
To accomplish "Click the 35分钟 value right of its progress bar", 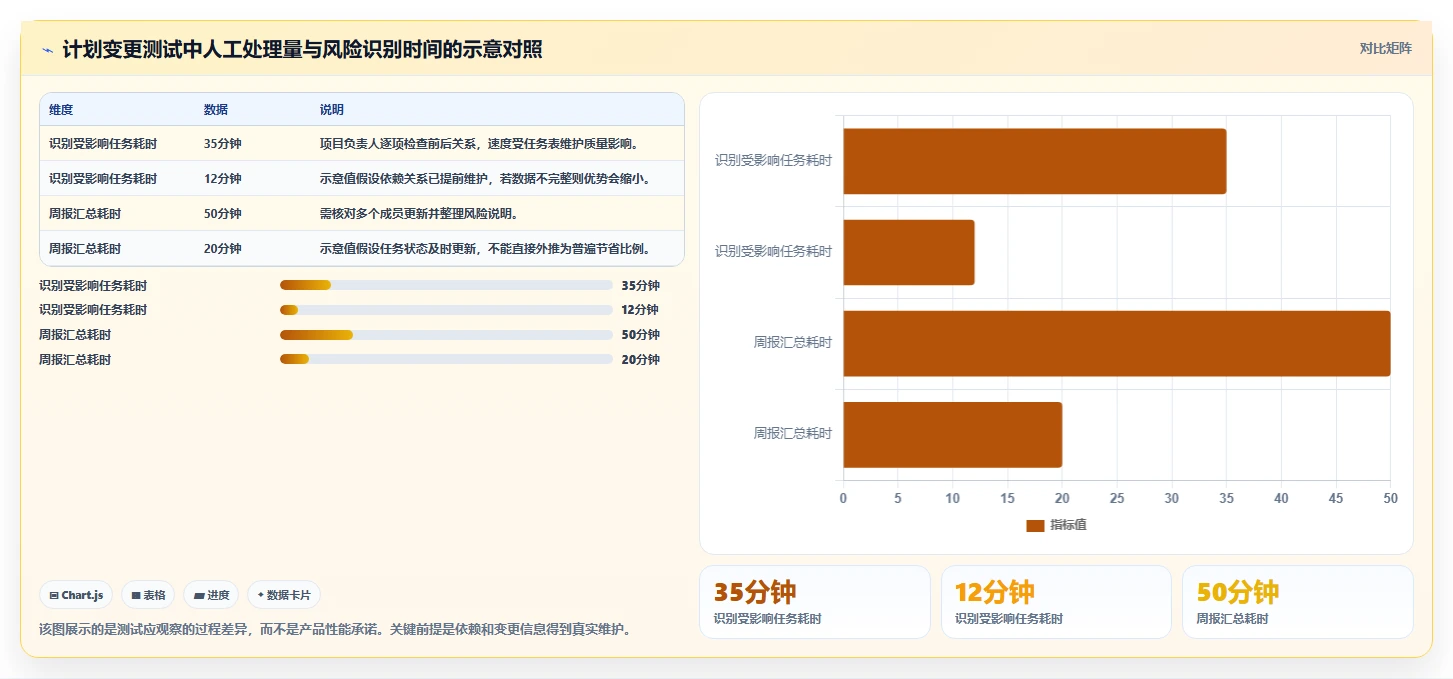I will click(x=640, y=286).
